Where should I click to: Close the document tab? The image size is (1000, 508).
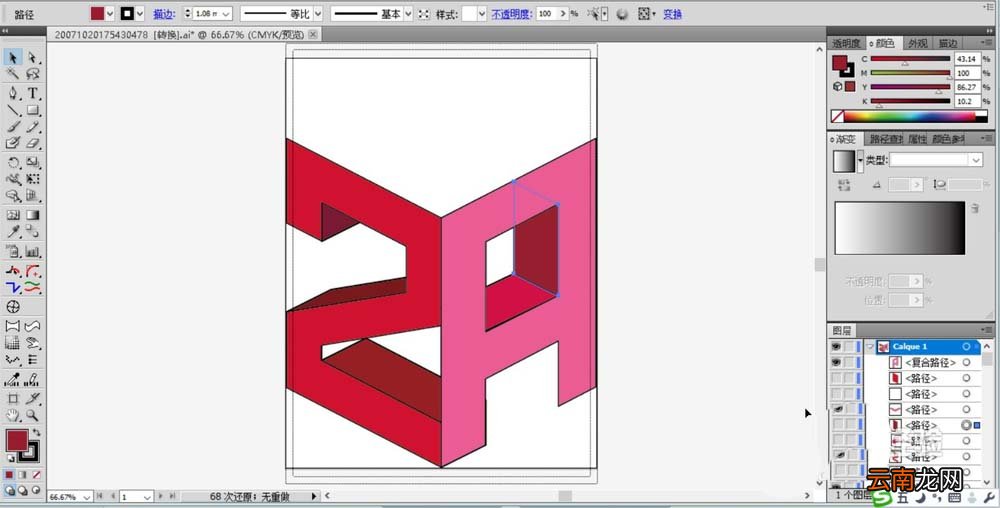coord(313,34)
